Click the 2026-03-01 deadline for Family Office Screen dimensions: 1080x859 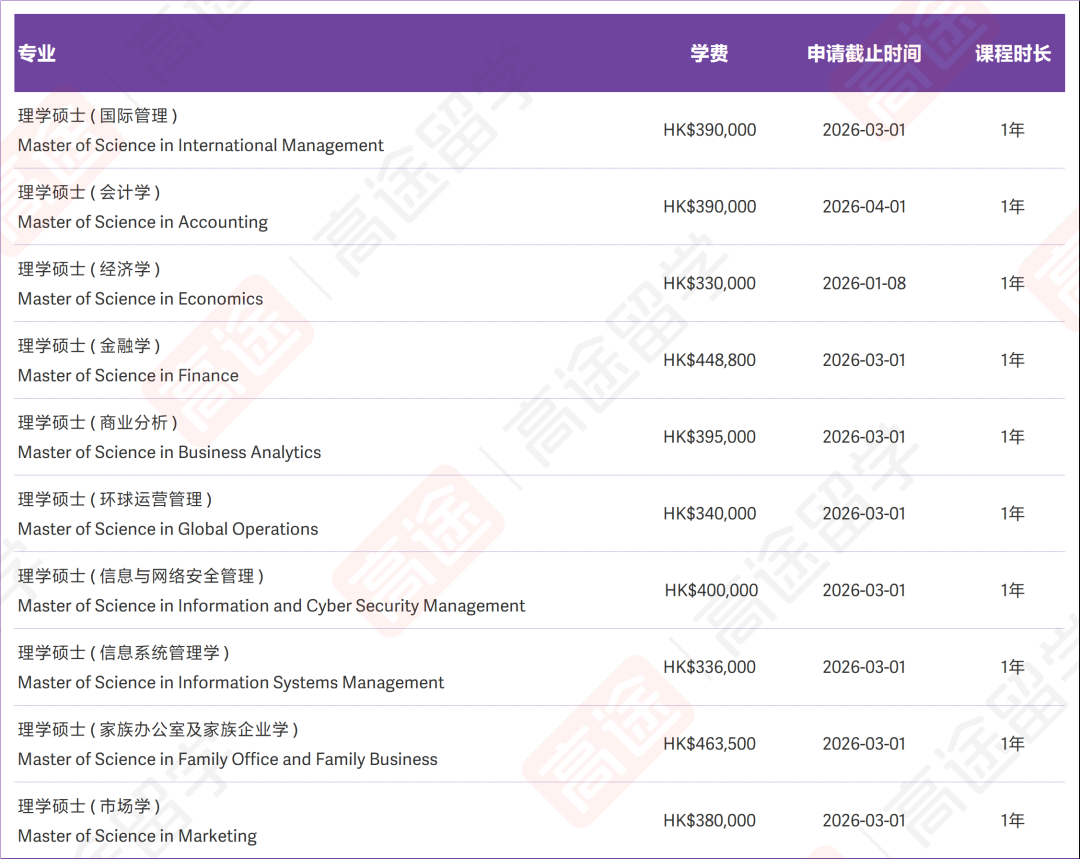tap(864, 744)
